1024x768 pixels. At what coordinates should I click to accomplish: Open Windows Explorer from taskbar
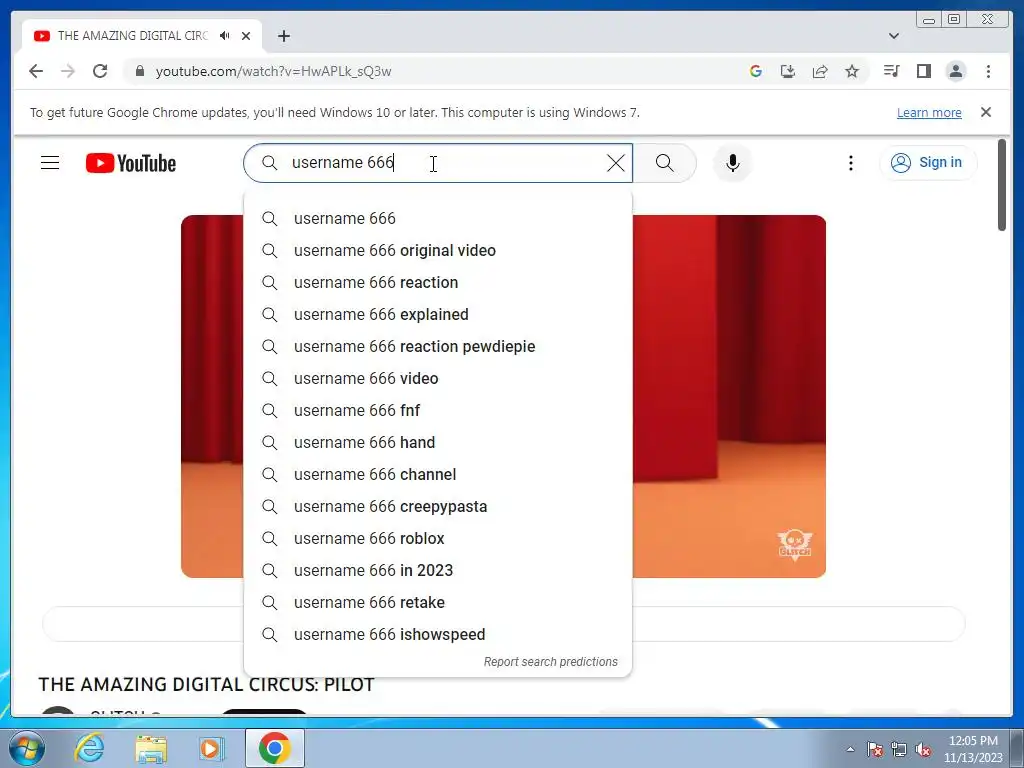click(x=151, y=748)
